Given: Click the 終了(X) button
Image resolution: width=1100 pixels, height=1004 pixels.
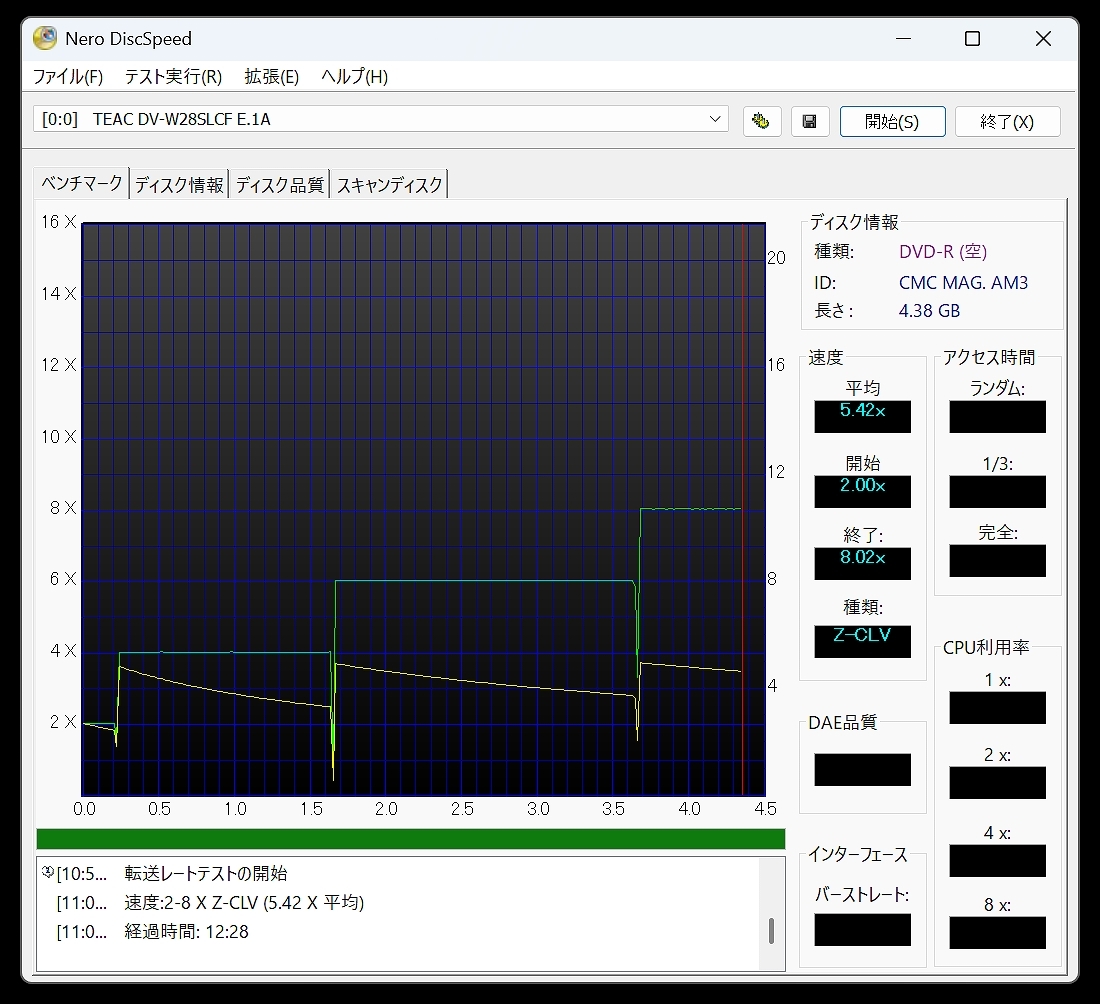Looking at the screenshot, I should pos(1007,121).
